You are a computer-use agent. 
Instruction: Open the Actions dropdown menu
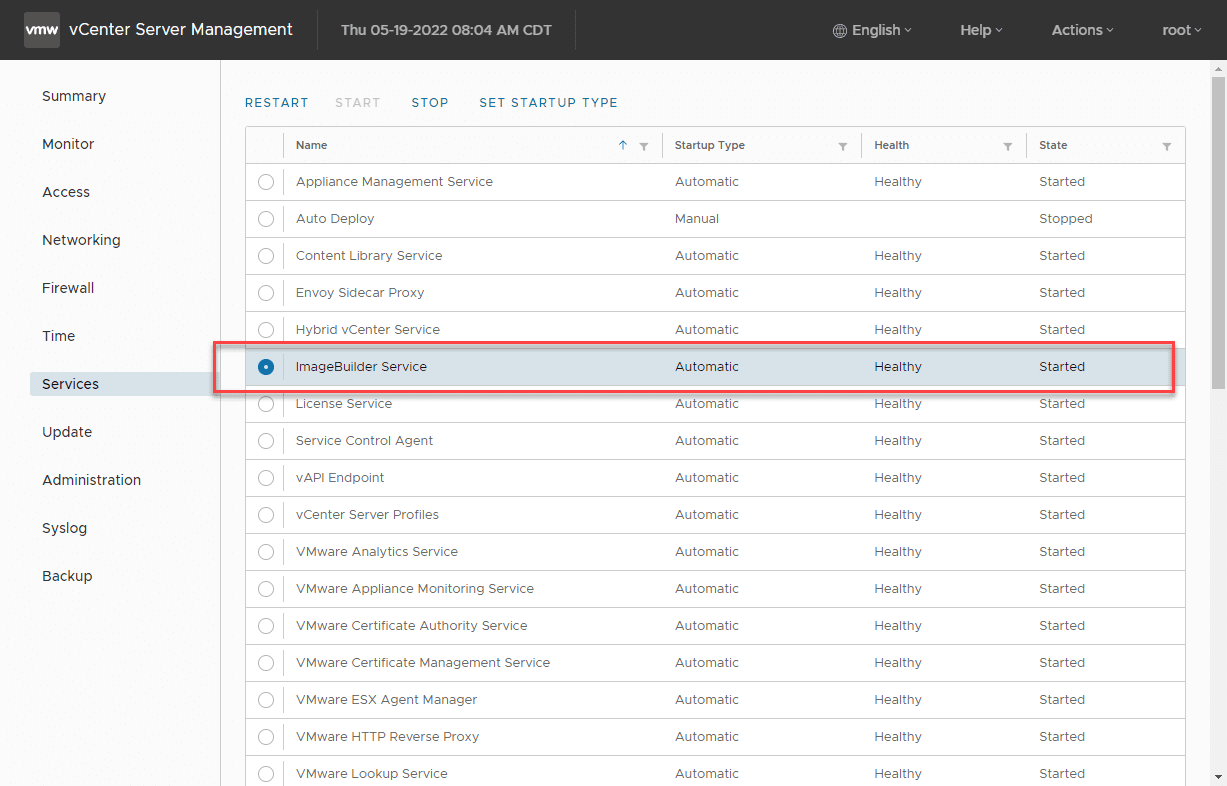pyautogui.click(x=1082, y=30)
